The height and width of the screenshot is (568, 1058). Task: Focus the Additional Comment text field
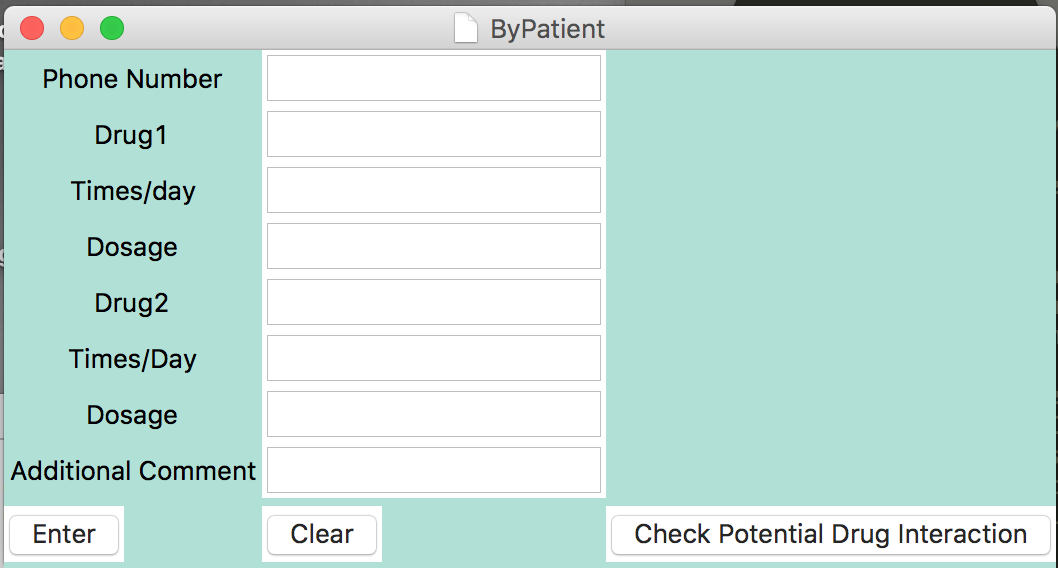pyautogui.click(x=434, y=470)
